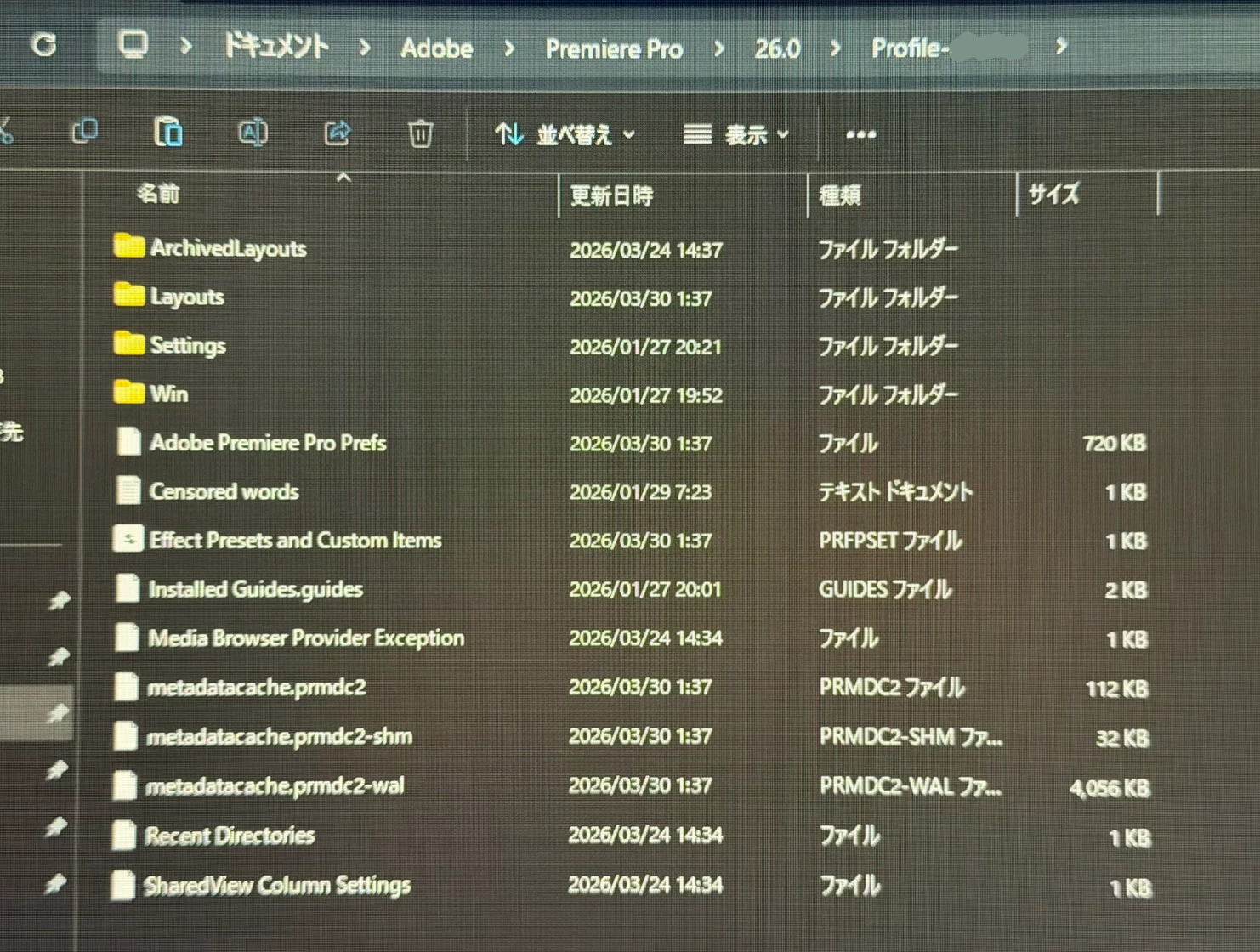Click the GUIDES ファイル type cell

tap(885, 589)
